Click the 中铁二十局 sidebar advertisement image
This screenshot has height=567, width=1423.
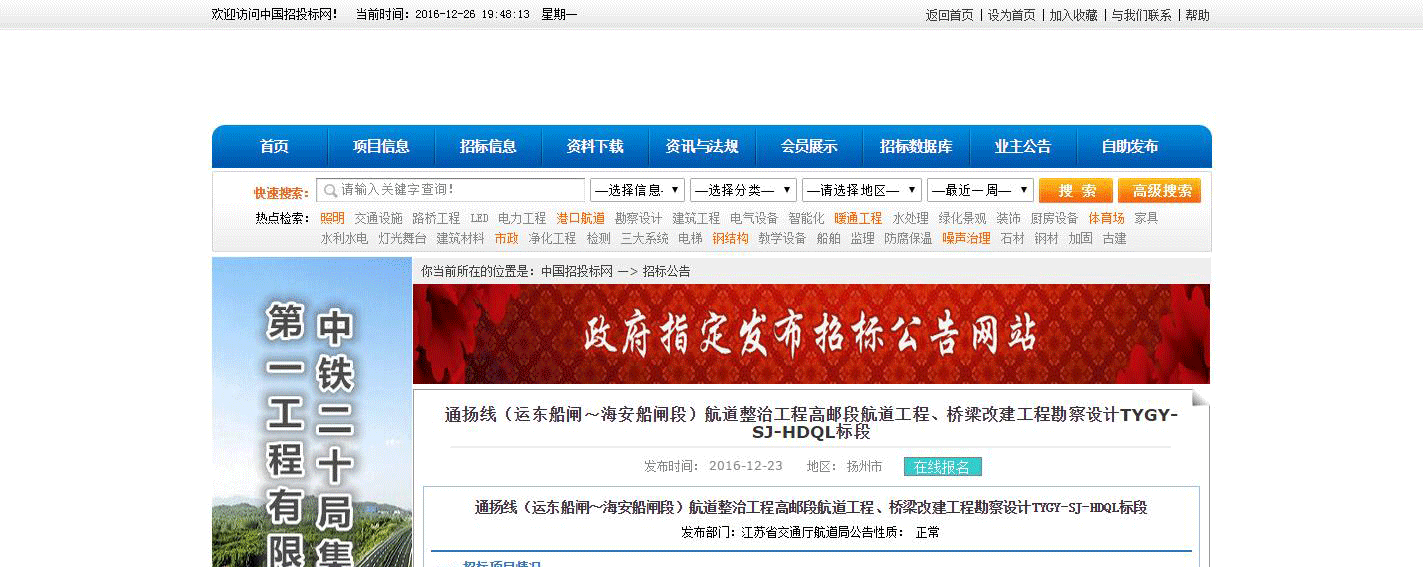(x=312, y=412)
